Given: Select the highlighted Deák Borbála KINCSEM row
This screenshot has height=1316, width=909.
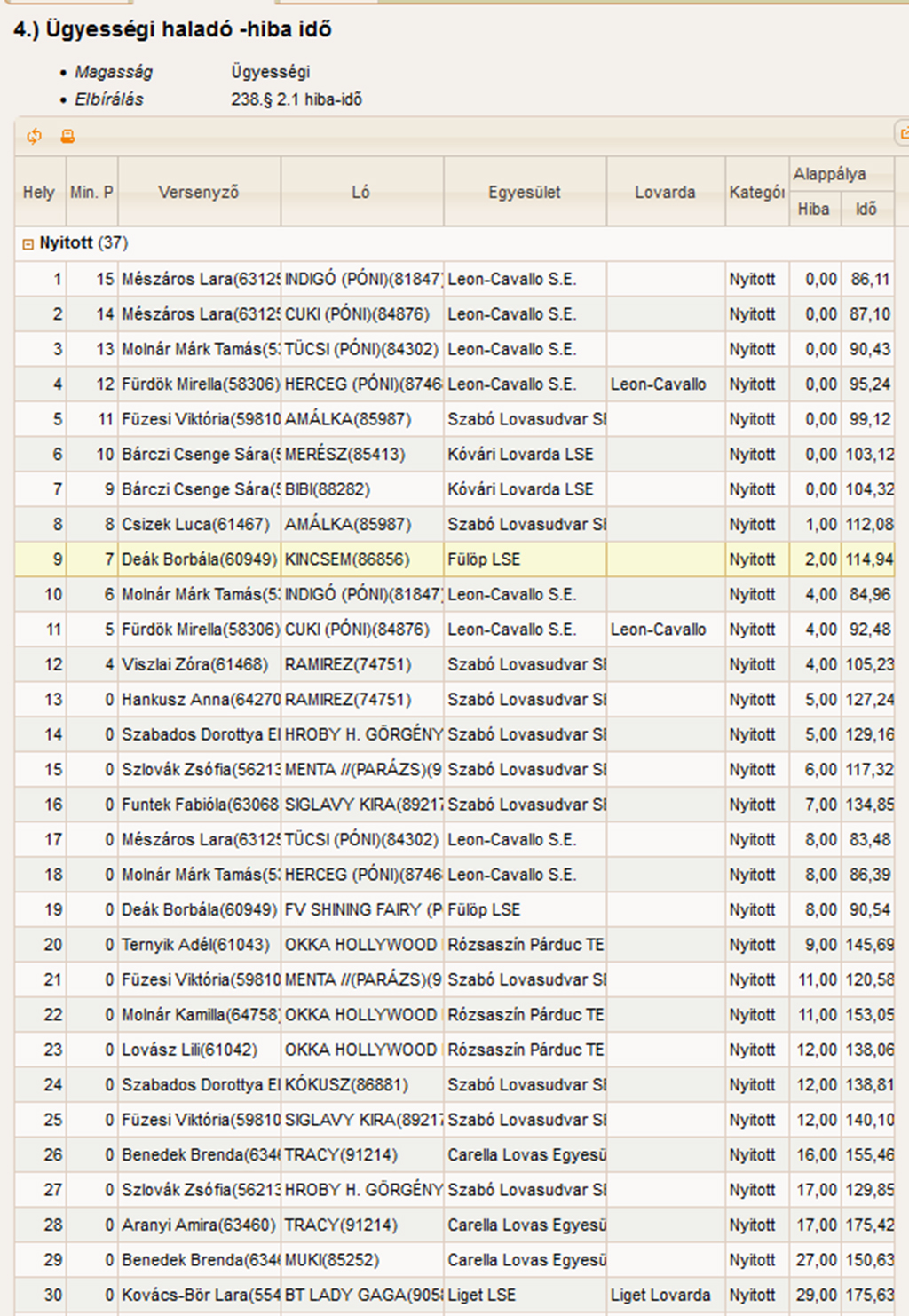Looking at the screenshot, I should point(355,559).
